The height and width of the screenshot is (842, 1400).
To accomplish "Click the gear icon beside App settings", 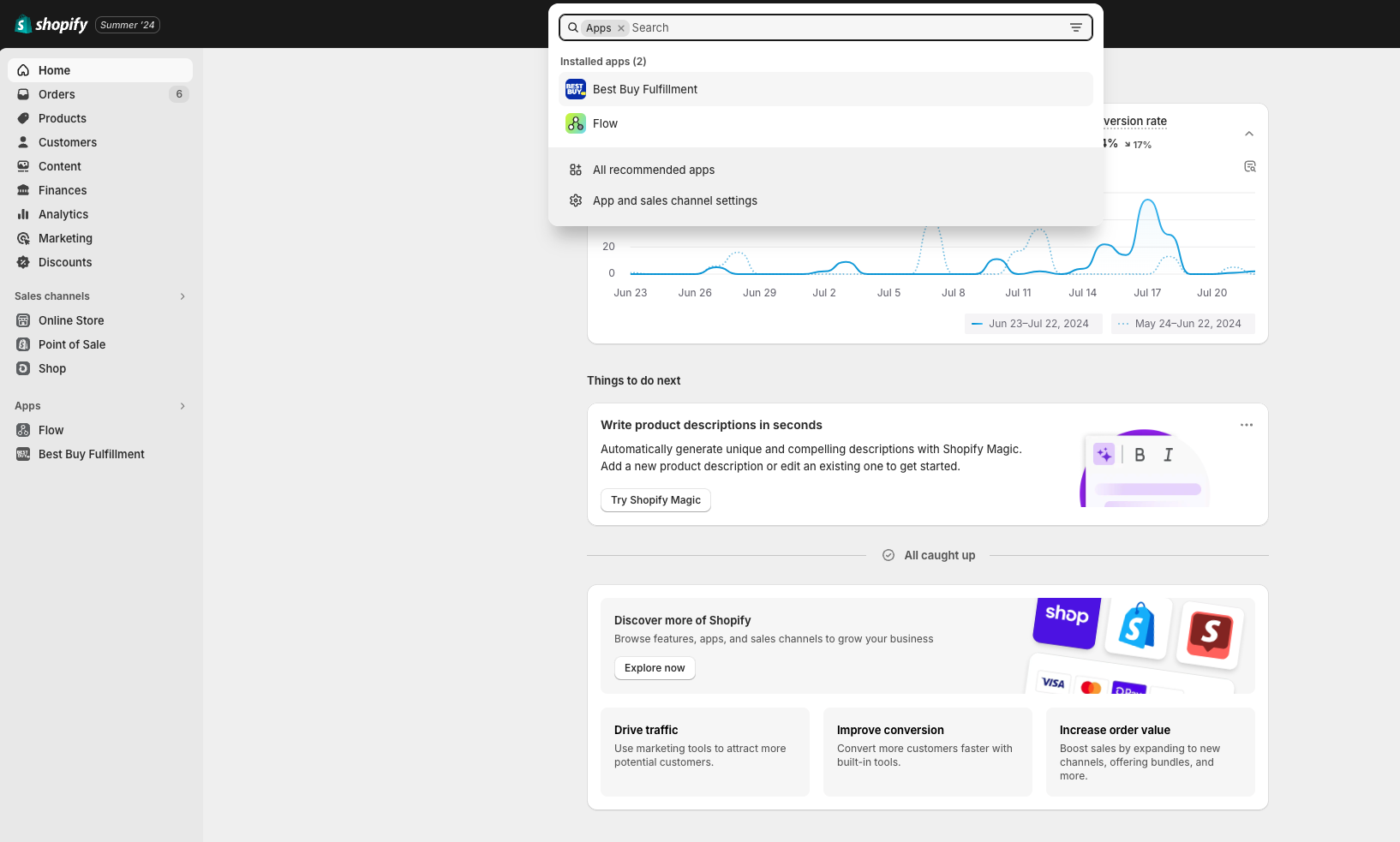I will coord(576,200).
